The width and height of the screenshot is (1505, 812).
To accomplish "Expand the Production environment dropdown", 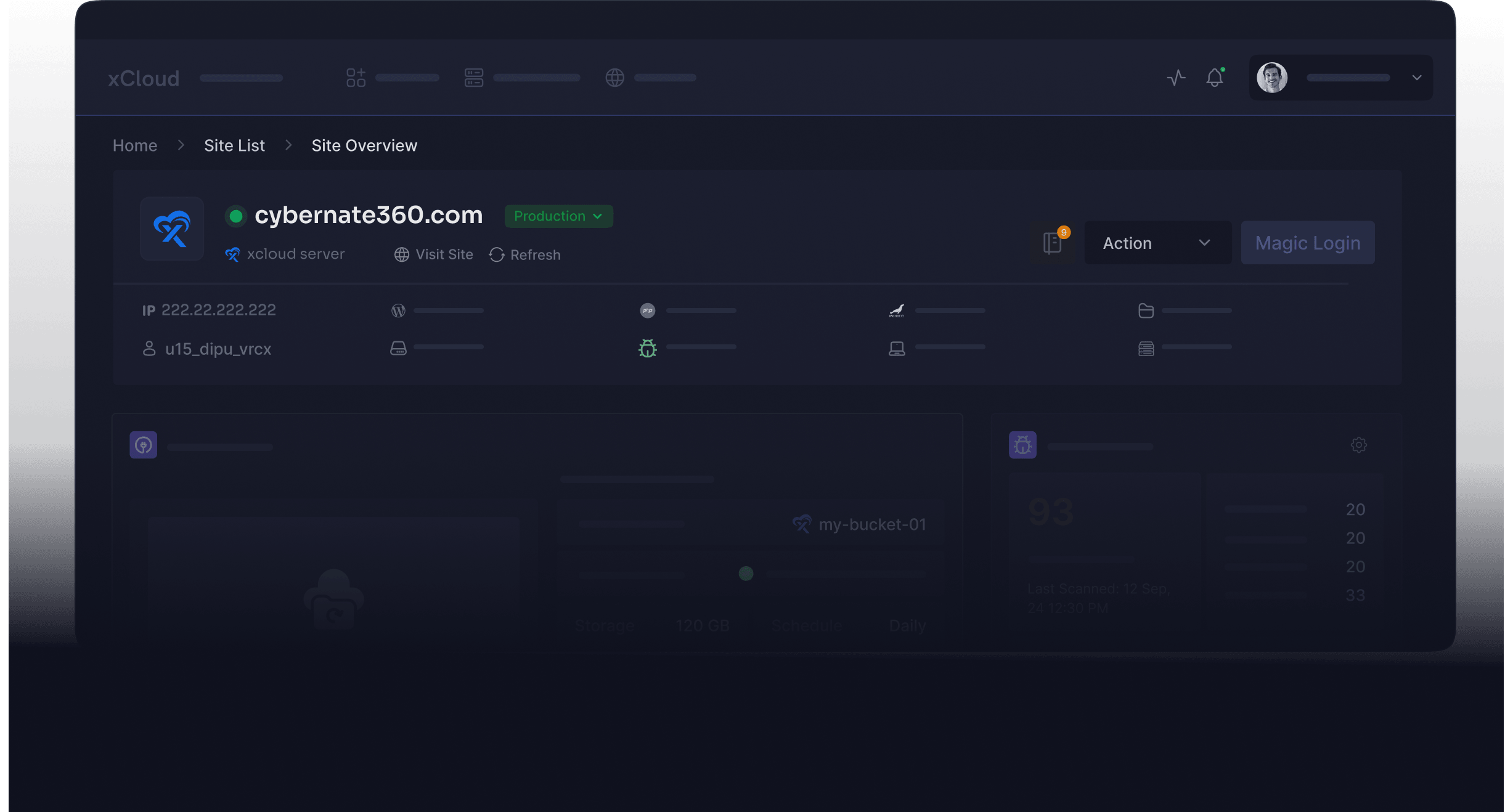I will coord(558,216).
